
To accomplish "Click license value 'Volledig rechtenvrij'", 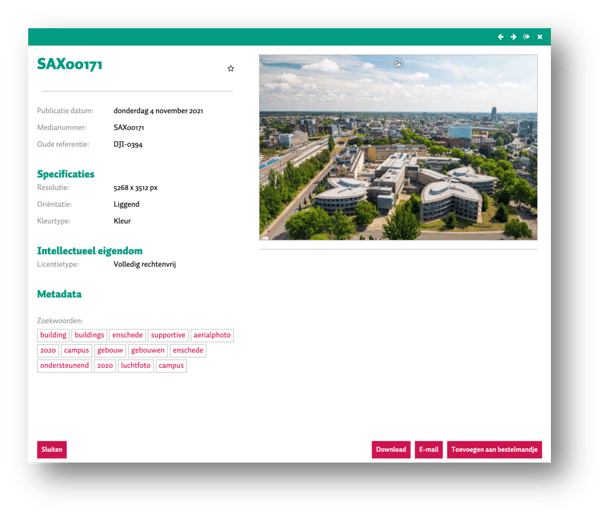I will (x=145, y=265).
